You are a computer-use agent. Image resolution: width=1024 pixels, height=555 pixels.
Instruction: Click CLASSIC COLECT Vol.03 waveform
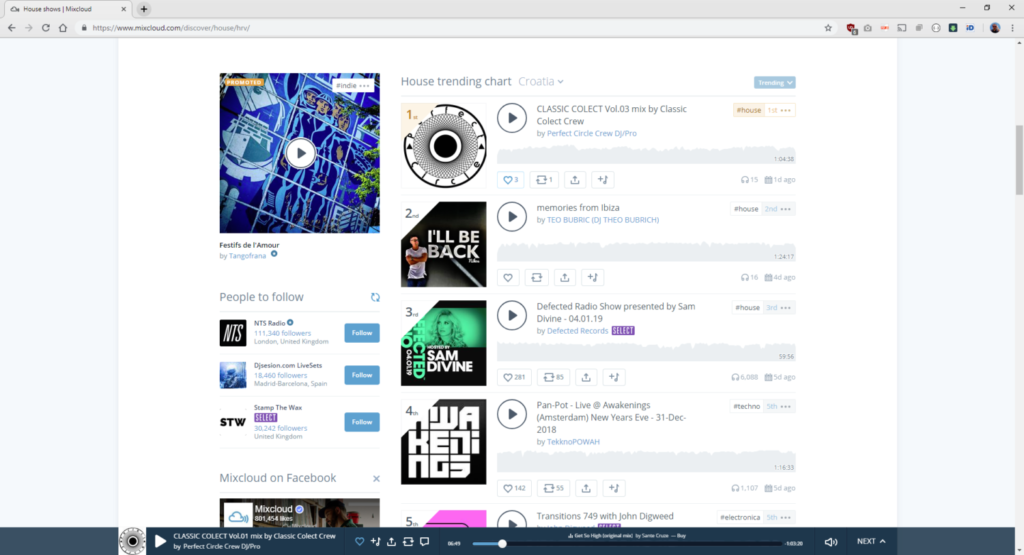pyautogui.click(x=646, y=155)
